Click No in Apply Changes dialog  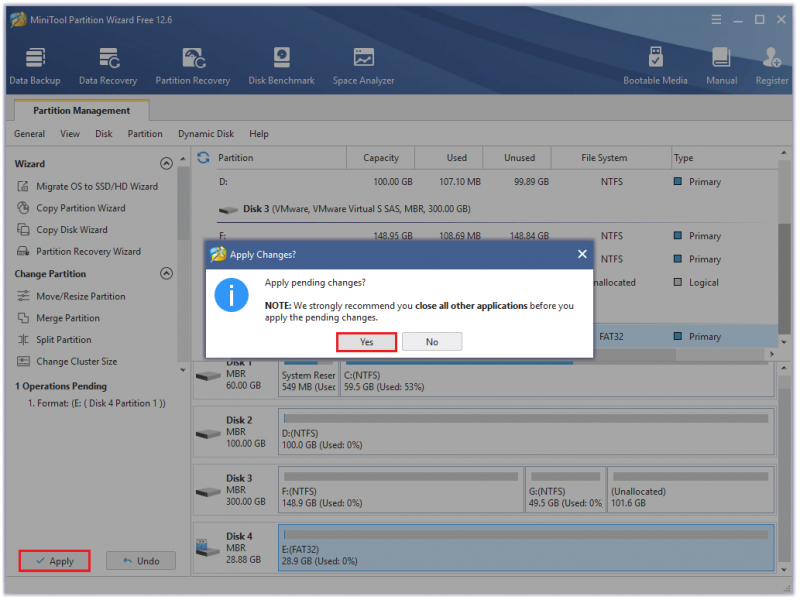(x=432, y=342)
